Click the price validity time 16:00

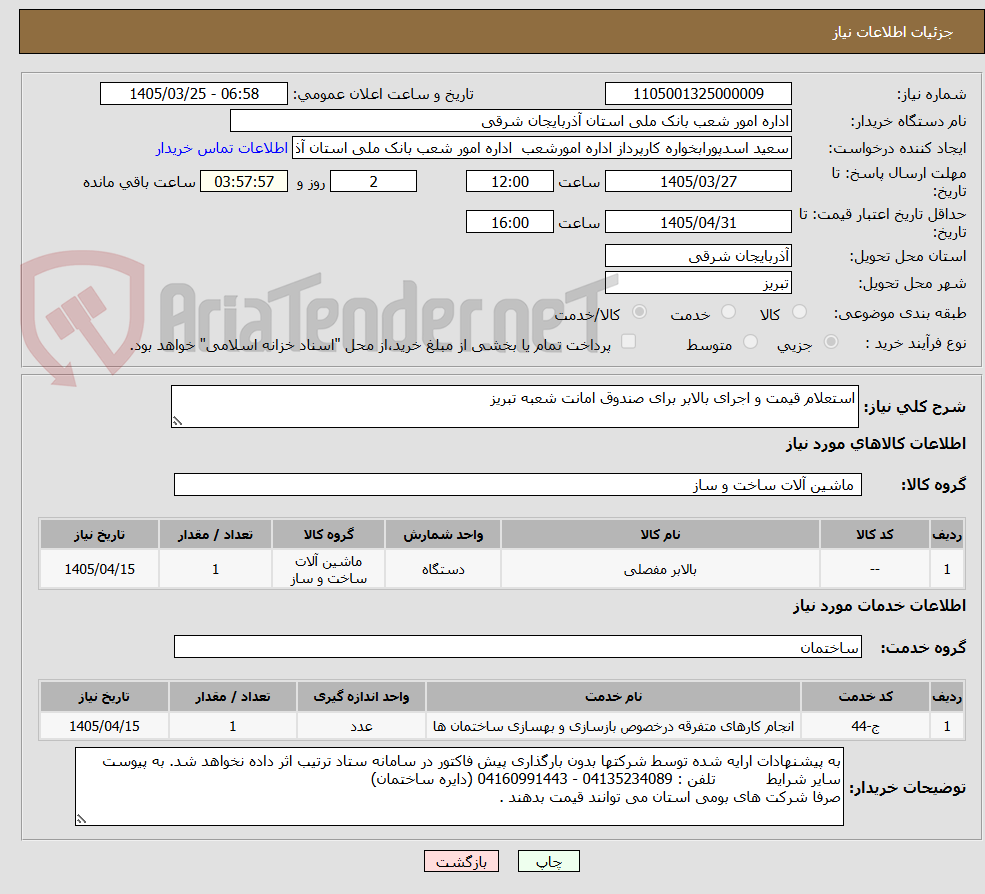509,222
